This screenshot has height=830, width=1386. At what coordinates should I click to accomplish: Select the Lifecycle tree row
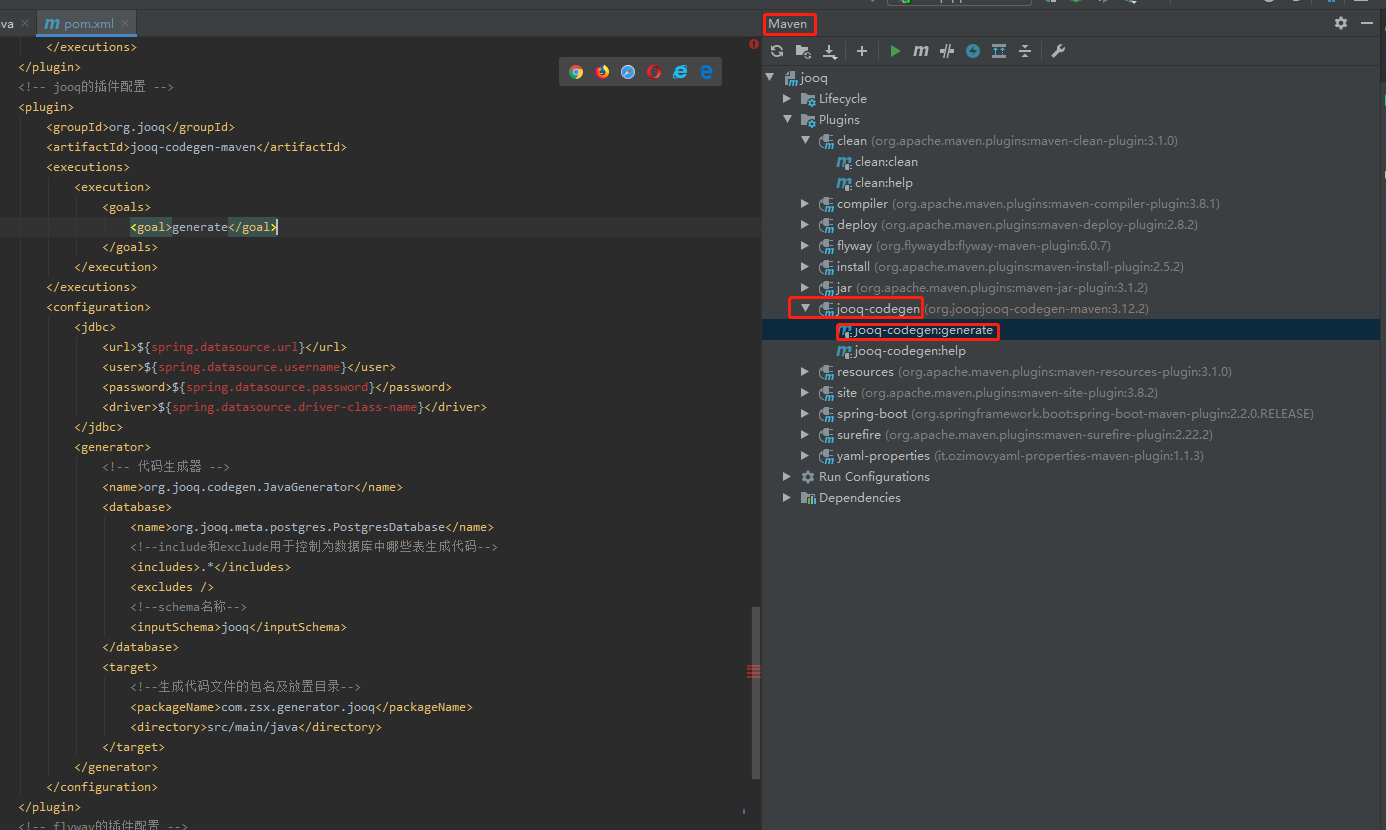click(x=1073, y=99)
